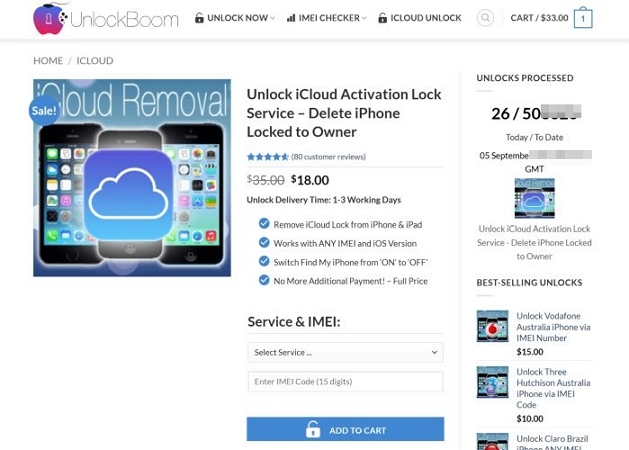Expand the IMEI Checker menu
Screen dimensions: 629x450
click(x=326, y=18)
